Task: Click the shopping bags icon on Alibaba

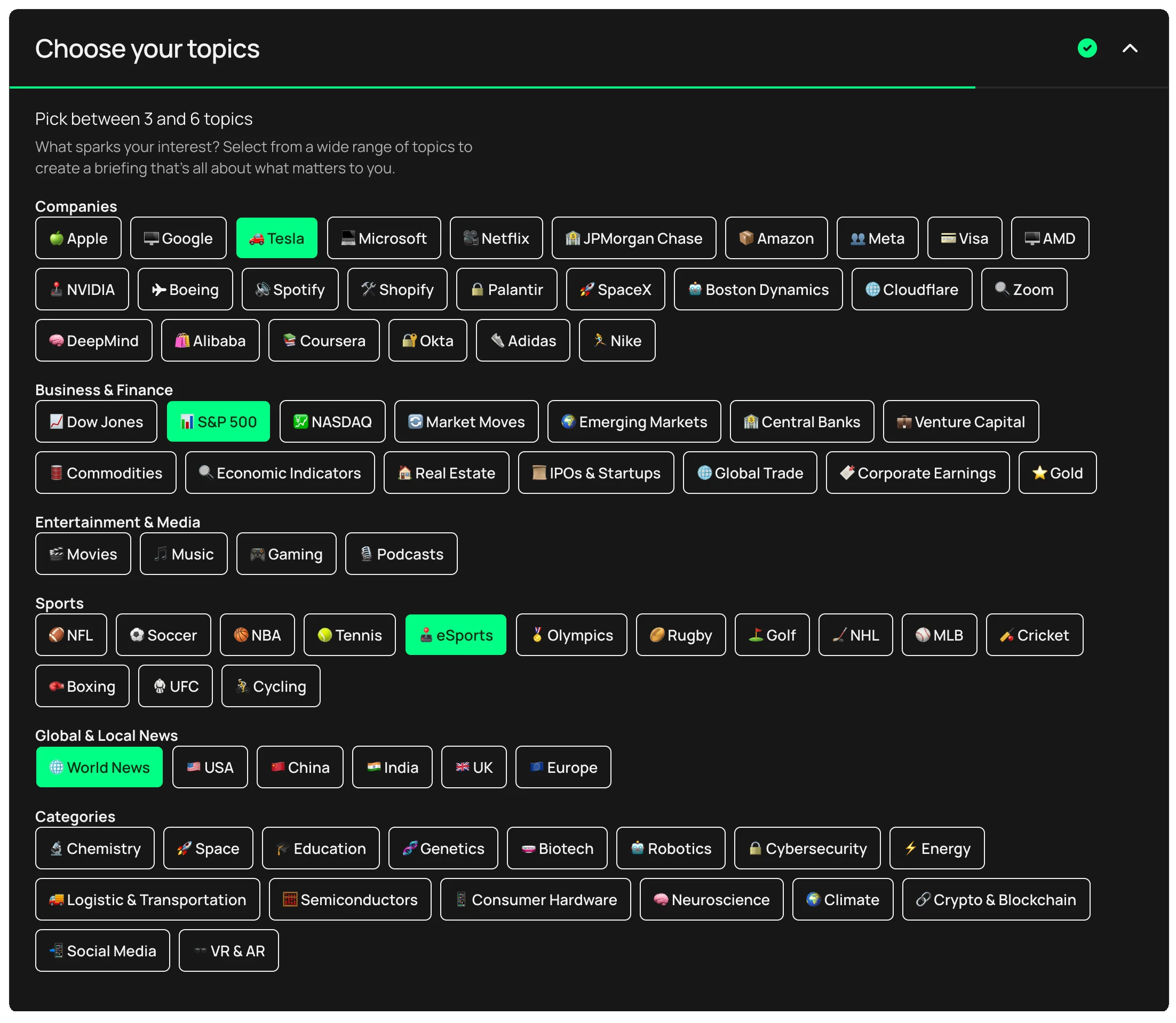Action: click(182, 340)
